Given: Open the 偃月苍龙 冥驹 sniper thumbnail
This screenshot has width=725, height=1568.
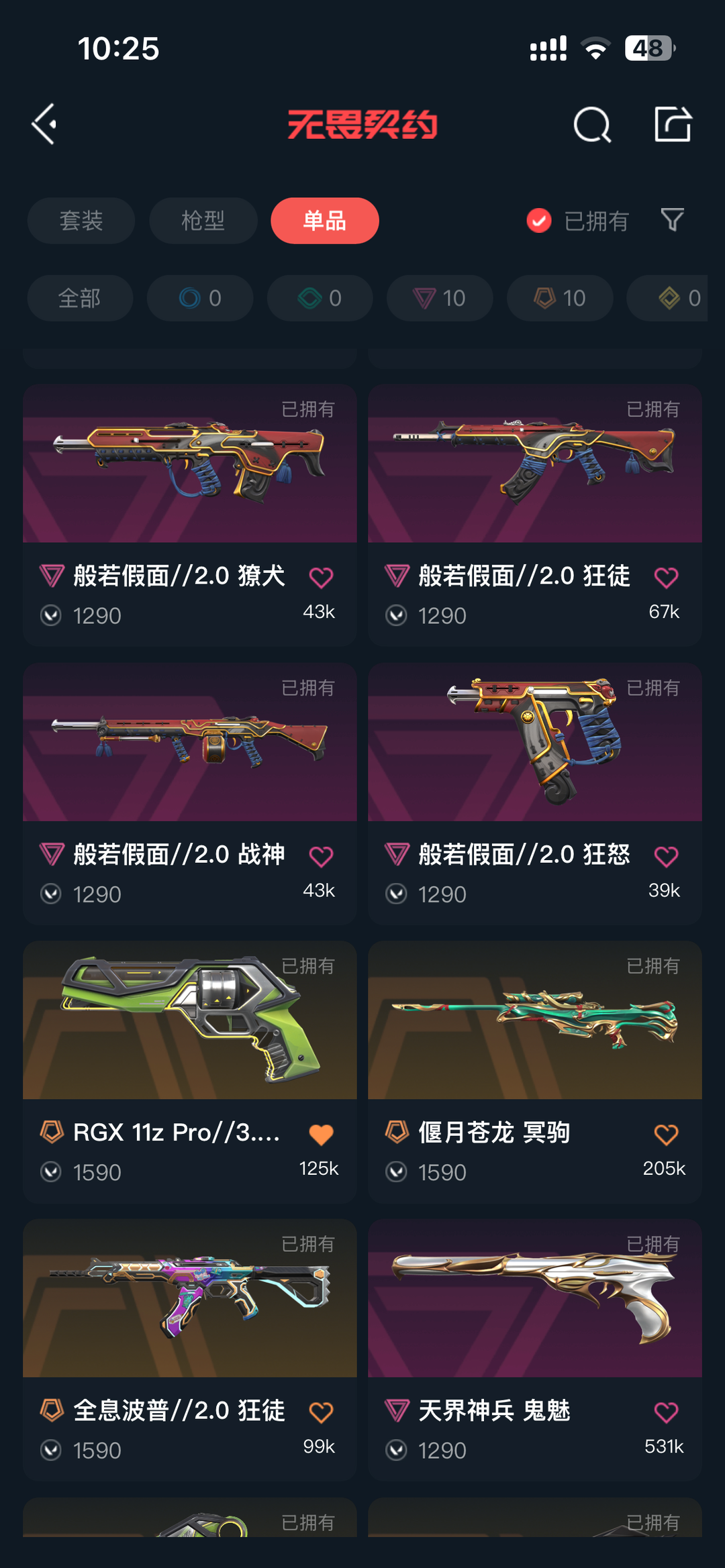Looking at the screenshot, I should click(535, 1020).
